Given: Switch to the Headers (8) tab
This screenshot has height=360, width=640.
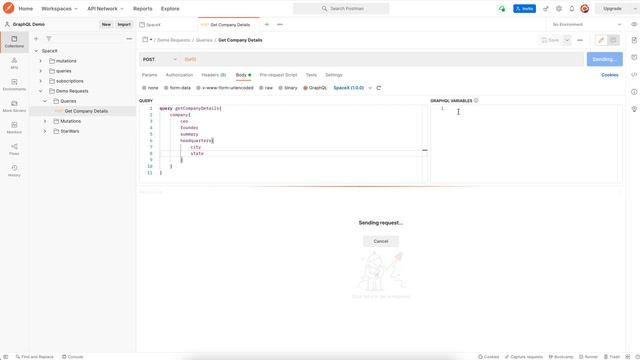Looking at the screenshot, I should click(x=213, y=75).
